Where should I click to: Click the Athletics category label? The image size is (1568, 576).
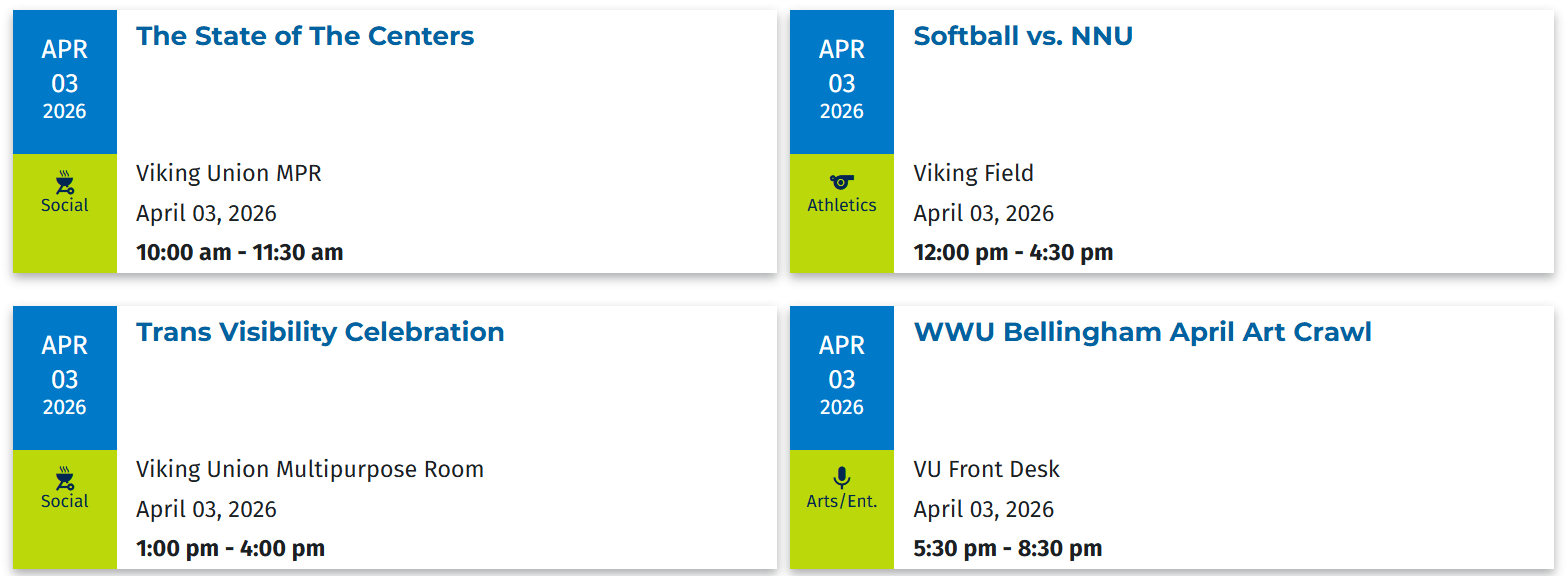(842, 205)
